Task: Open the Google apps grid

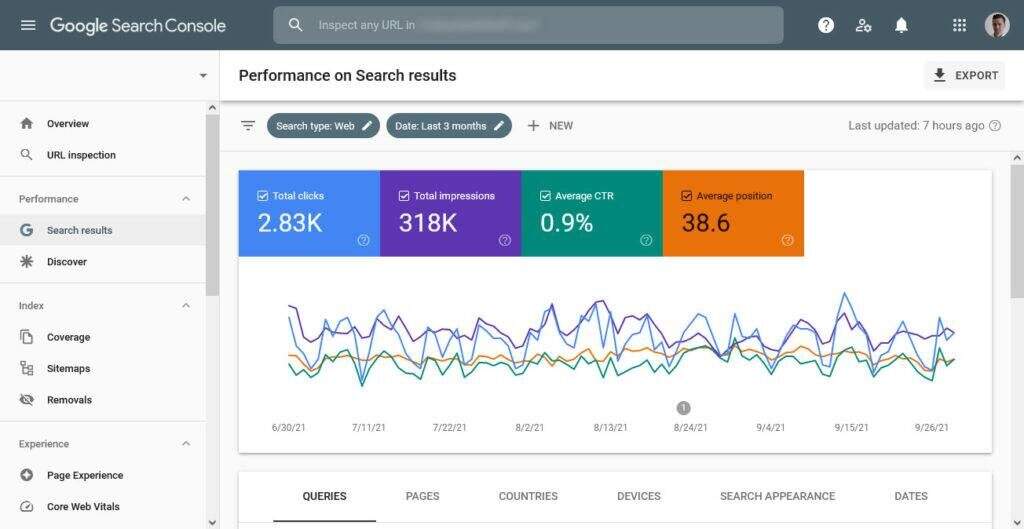Action: click(x=959, y=25)
